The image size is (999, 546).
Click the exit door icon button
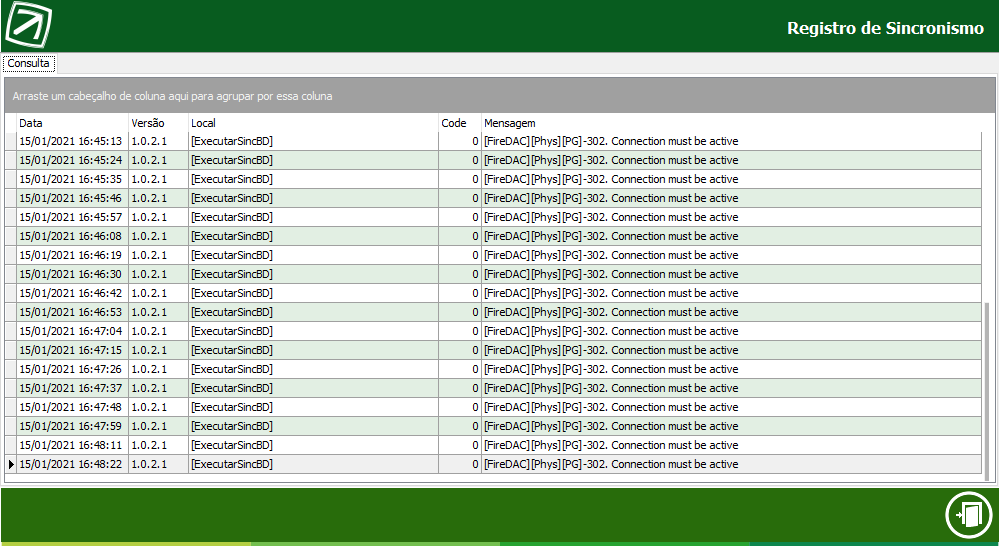(969, 514)
